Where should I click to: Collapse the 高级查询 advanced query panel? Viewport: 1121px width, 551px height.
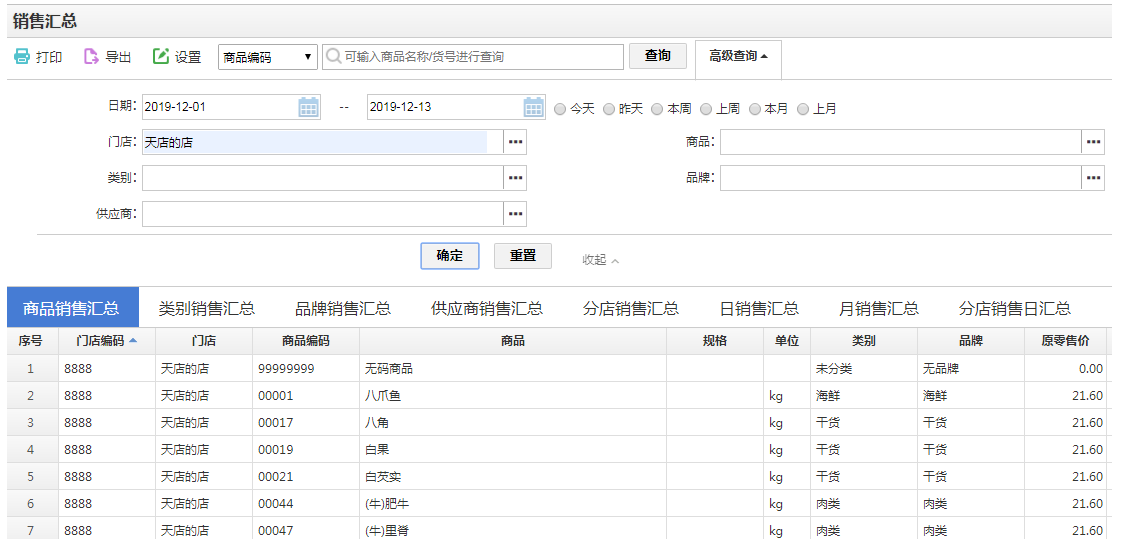tap(739, 56)
